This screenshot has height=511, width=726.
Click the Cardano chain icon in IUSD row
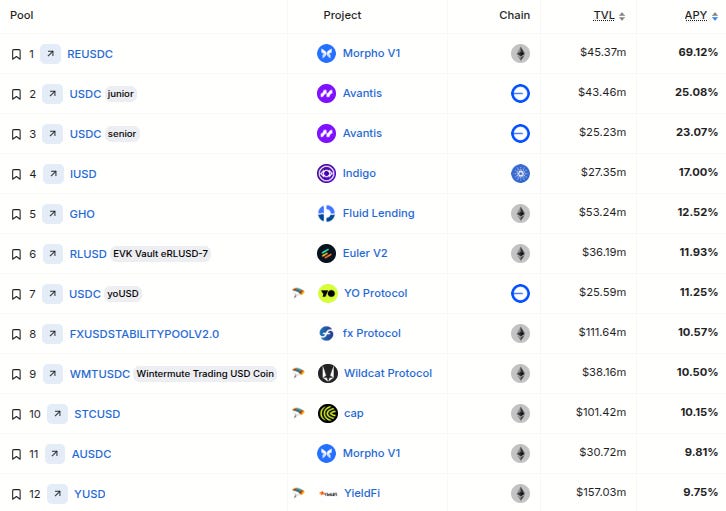tap(520, 174)
